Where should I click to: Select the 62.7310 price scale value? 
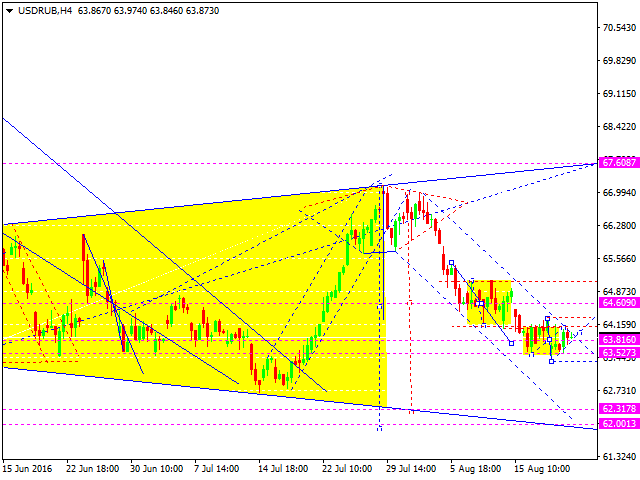pos(620,391)
